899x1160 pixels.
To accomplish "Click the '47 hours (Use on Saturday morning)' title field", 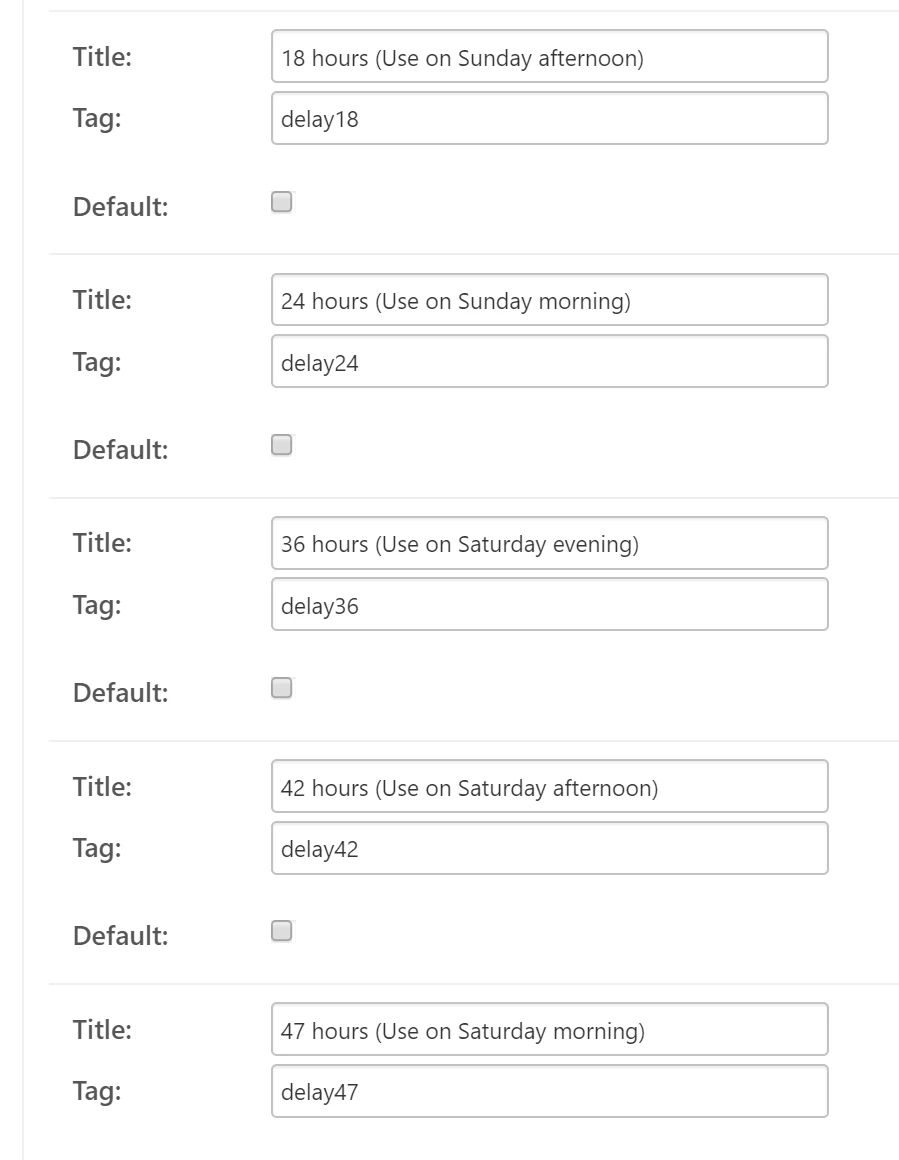I will coord(549,1030).
